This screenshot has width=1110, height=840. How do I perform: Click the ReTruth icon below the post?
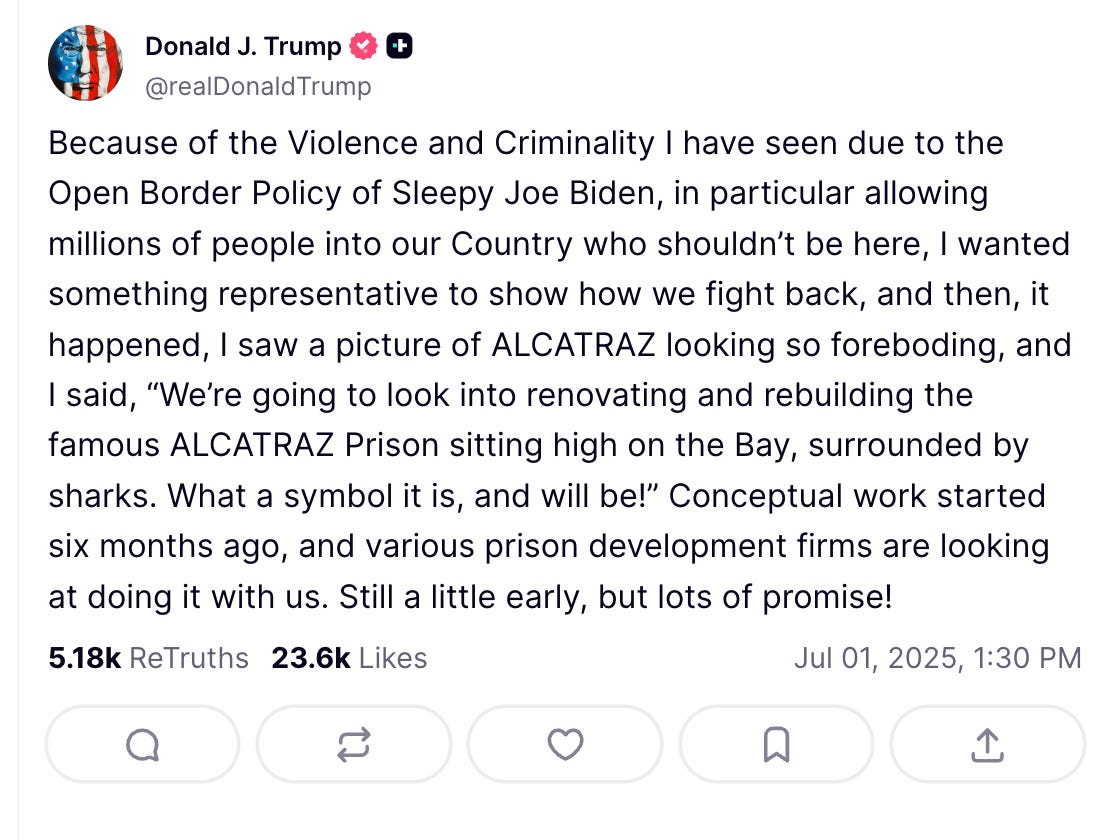coord(353,744)
